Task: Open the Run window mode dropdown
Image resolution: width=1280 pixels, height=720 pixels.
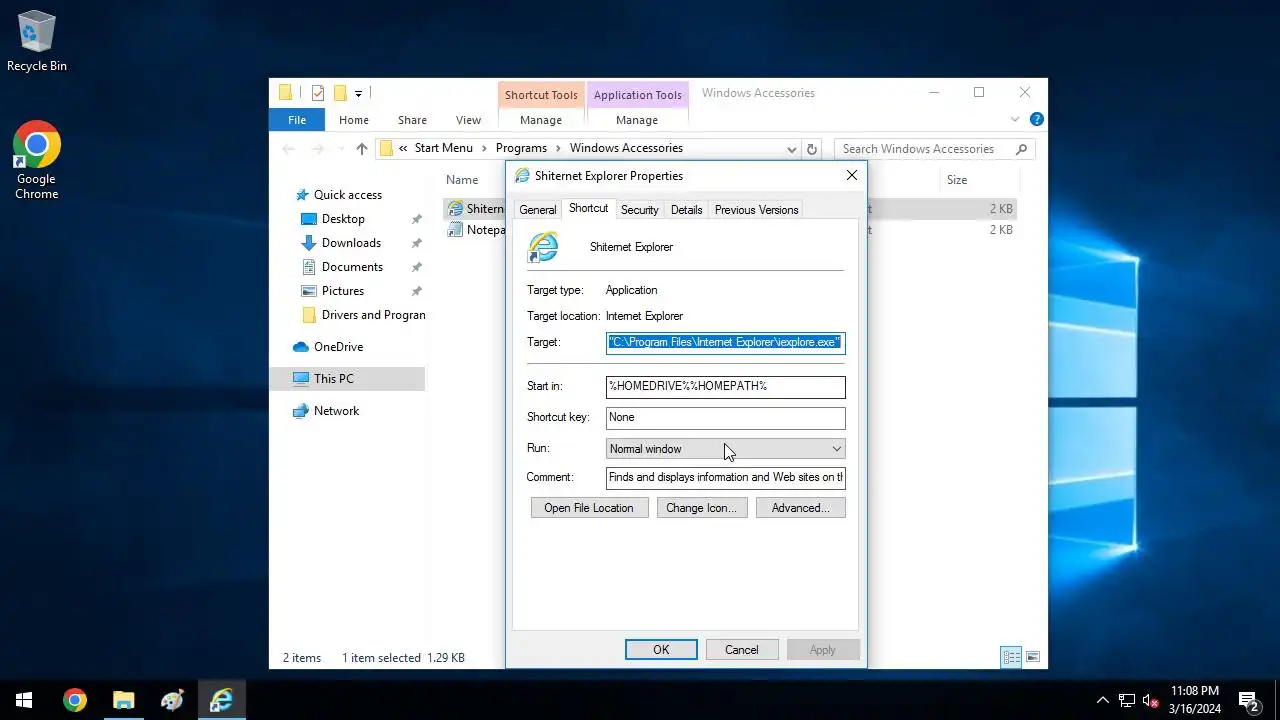Action: coord(725,449)
